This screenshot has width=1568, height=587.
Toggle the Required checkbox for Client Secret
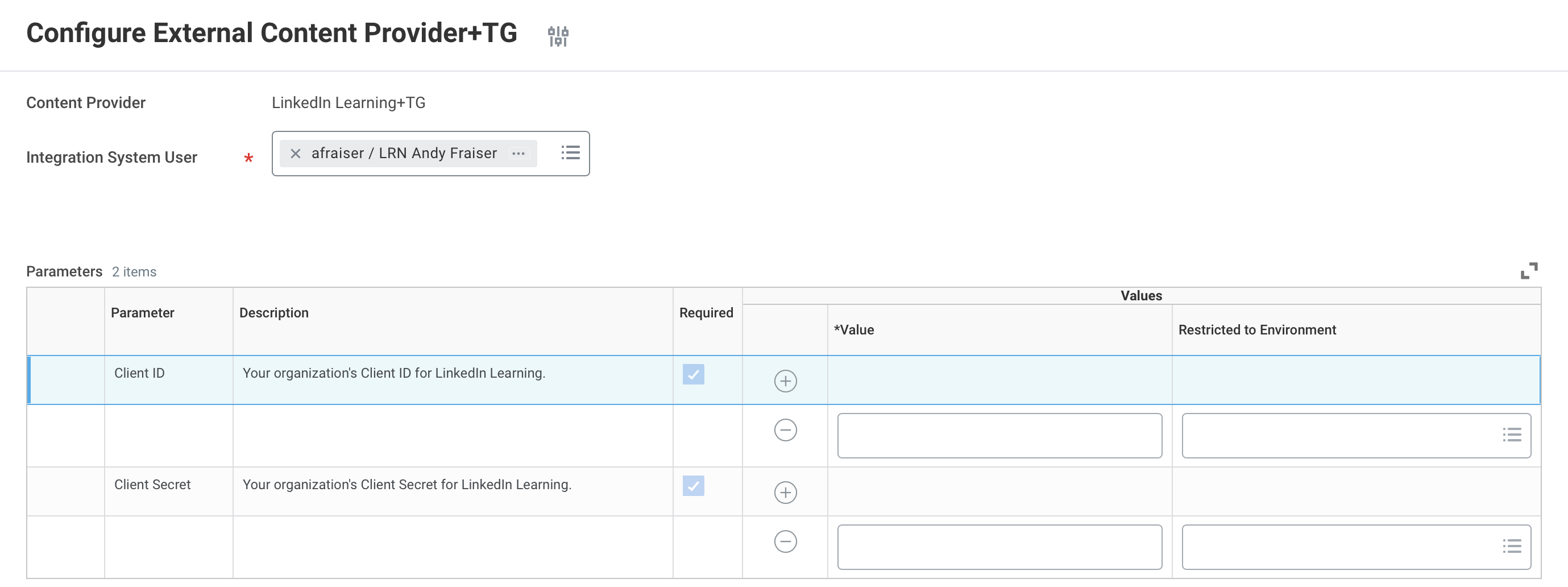(x=693, y=486)
